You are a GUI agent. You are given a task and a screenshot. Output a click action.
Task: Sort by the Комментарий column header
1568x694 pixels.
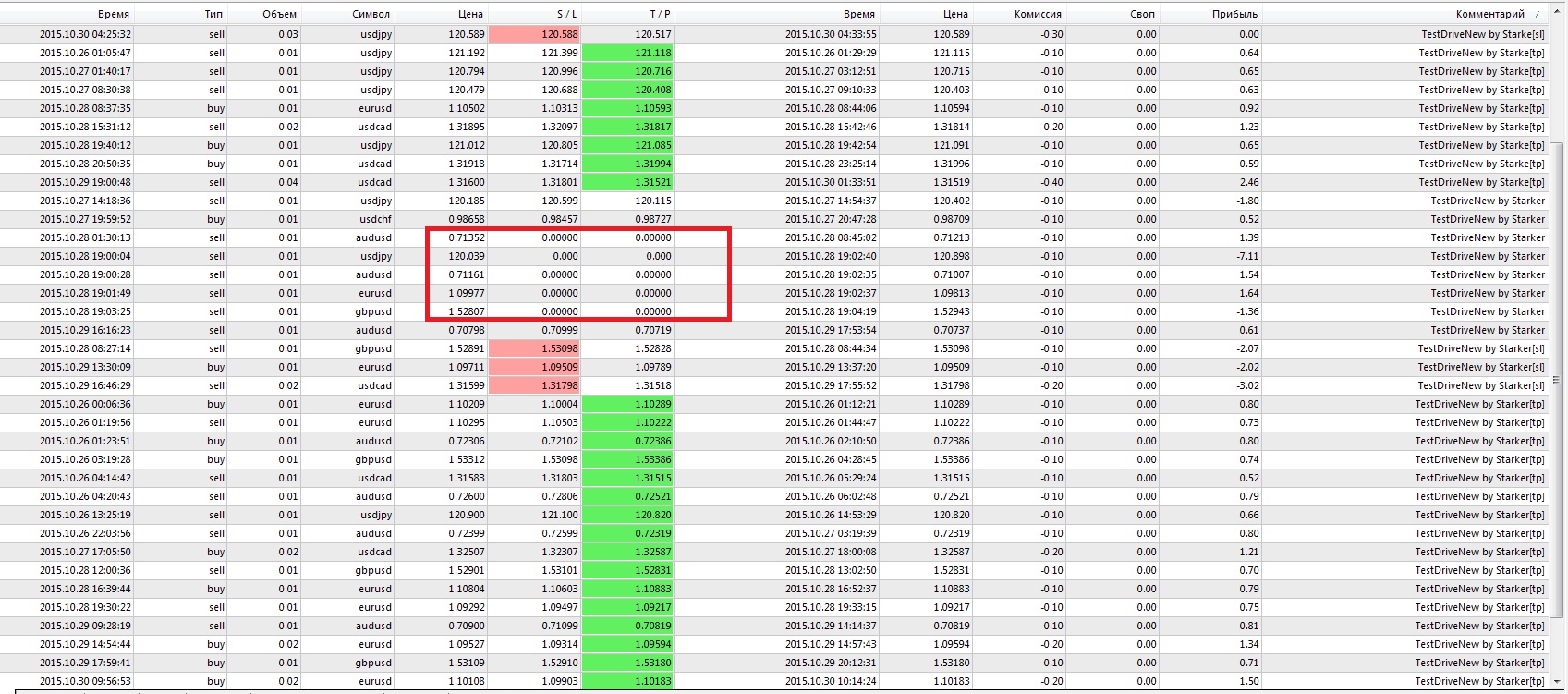(x=1489, y=14)
